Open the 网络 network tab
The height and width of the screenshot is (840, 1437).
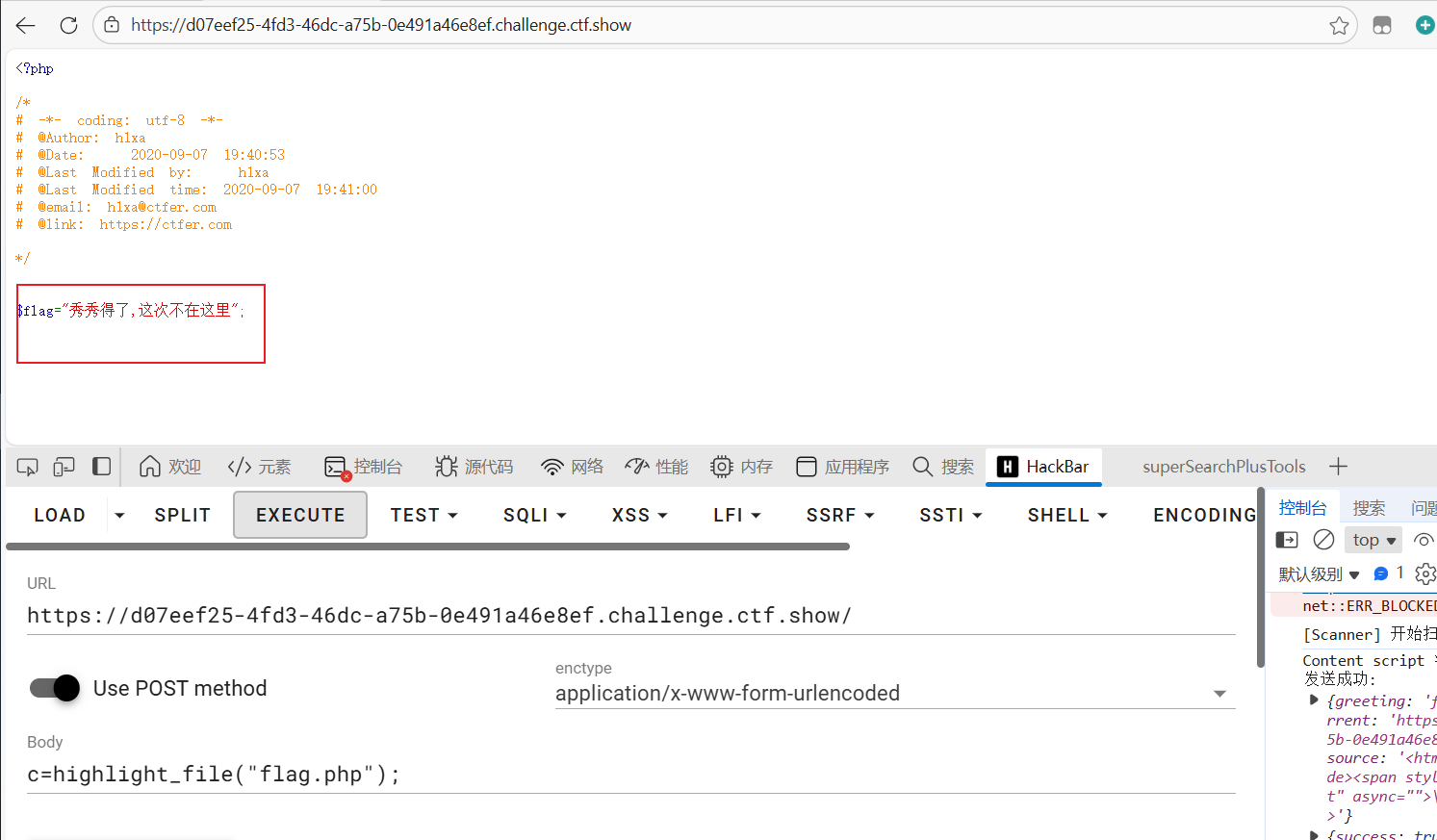(572, 467)
